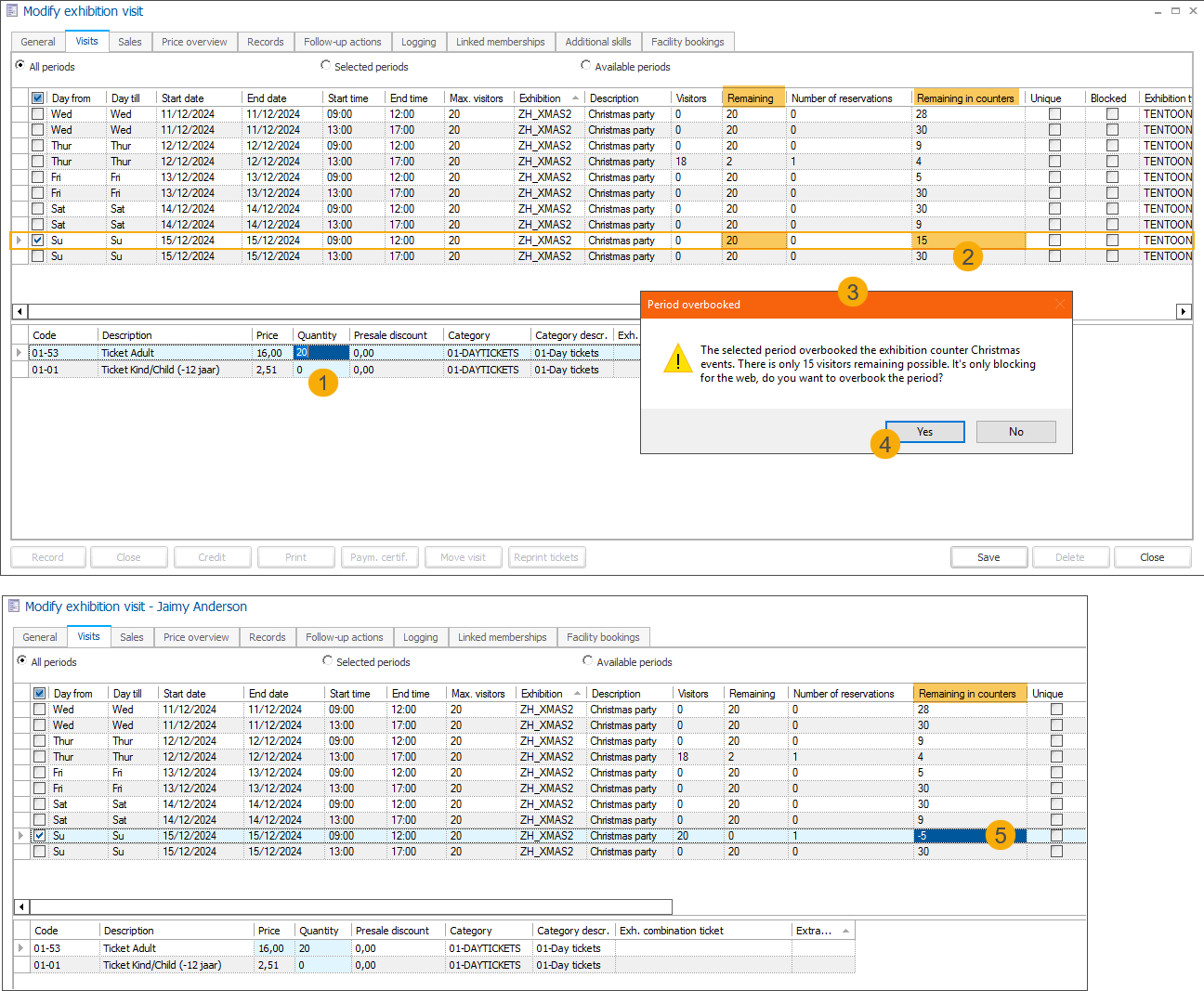Click the orange step 3 marker
Image resolution: width=1204 pixels, height=991 pixels.
click(x=852, y=292)
